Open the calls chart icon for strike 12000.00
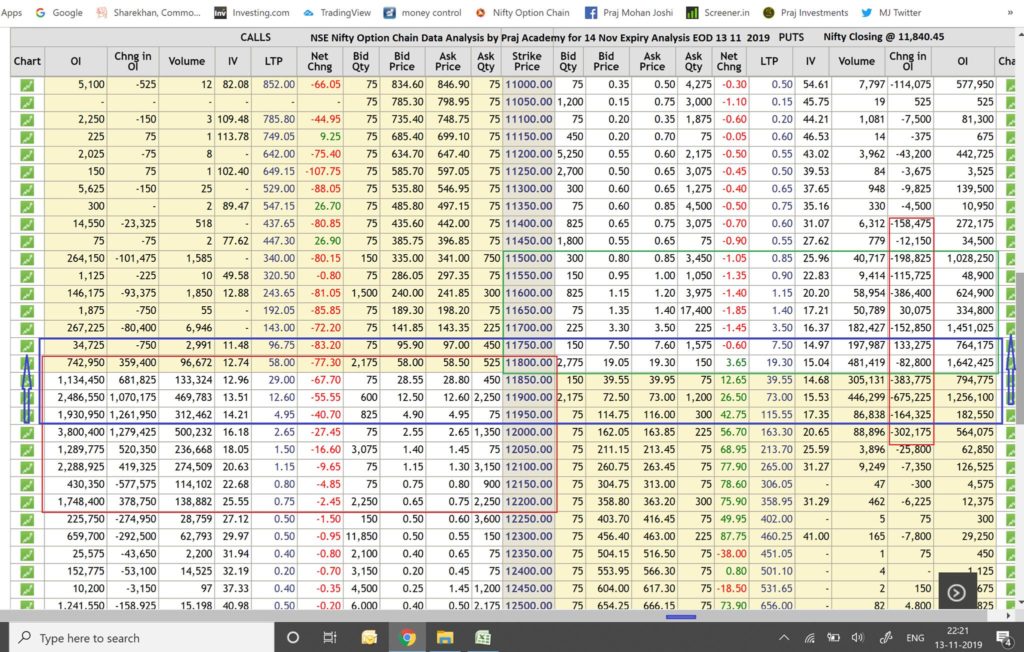Image resolution: width=1024 pixels, height=652 pixels. click(27, 431)
